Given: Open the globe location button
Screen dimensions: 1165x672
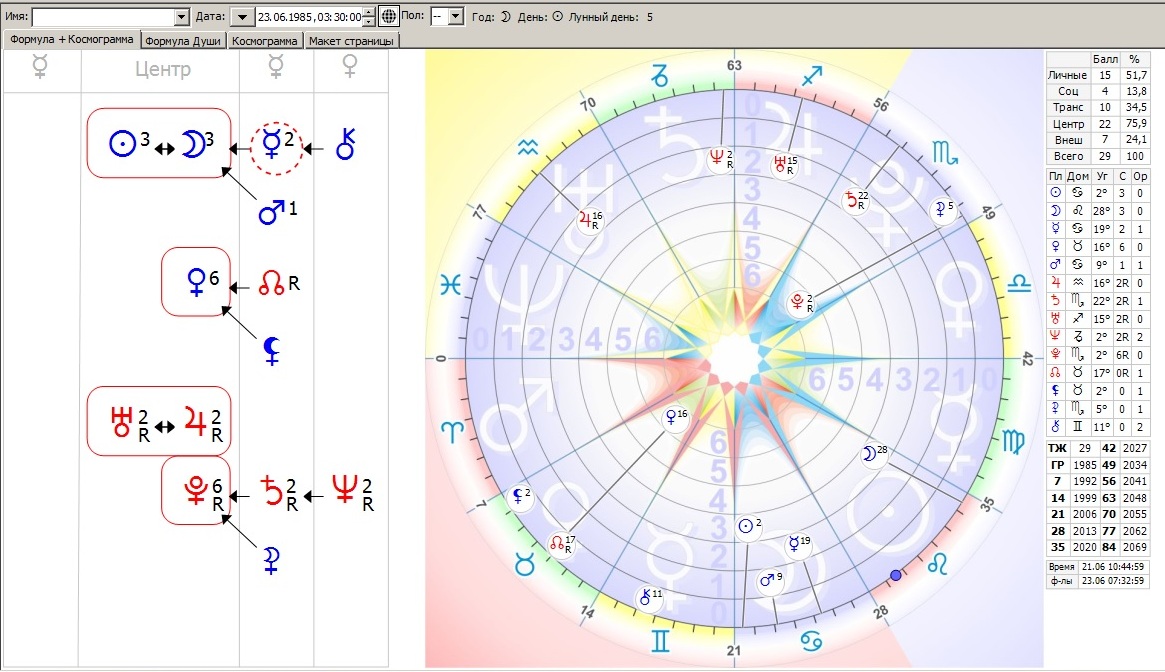Looking at the screenshot, I should 388,16.
